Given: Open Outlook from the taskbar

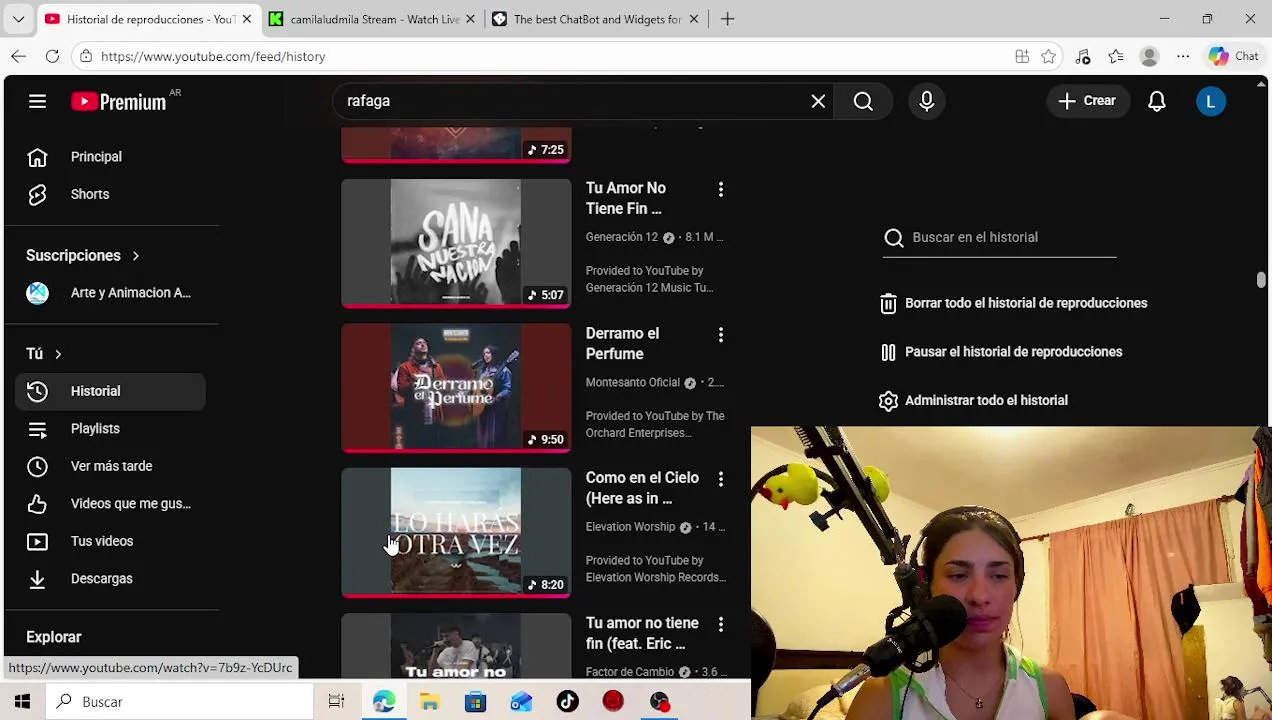Looking at the screenshot, I should pos(522,702).
